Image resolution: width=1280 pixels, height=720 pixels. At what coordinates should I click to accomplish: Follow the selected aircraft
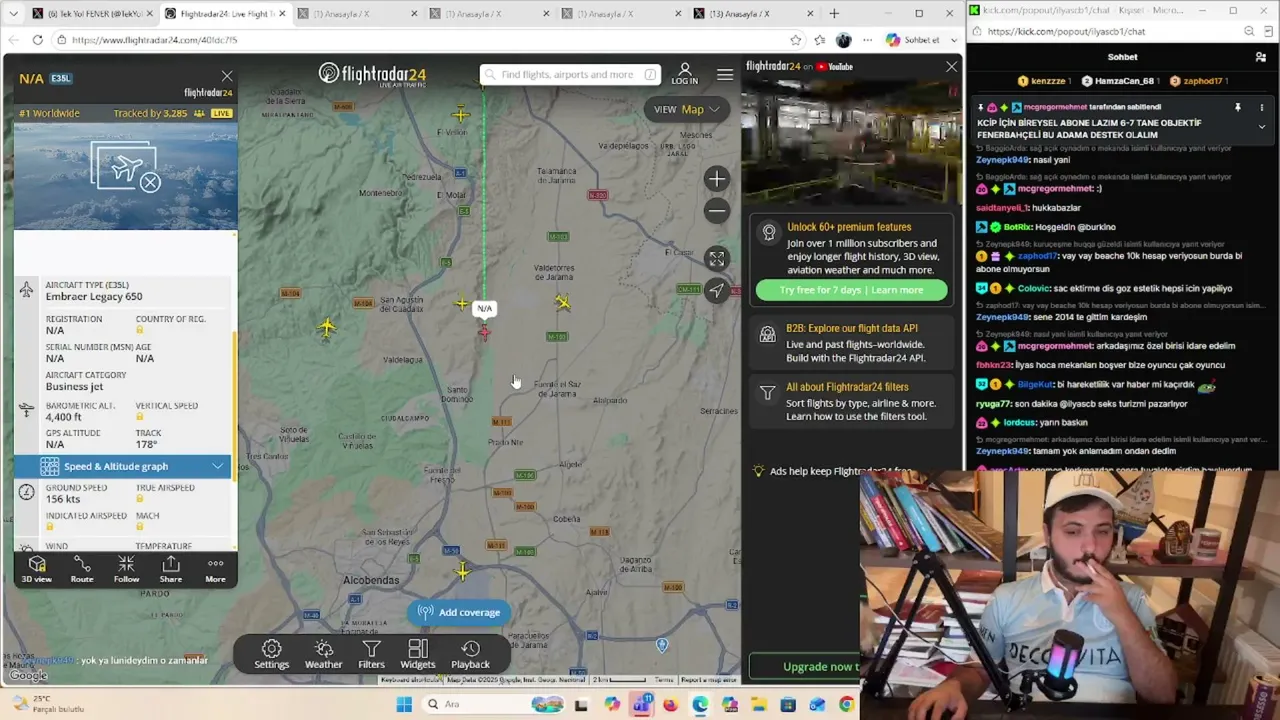(x=126, y=569)
